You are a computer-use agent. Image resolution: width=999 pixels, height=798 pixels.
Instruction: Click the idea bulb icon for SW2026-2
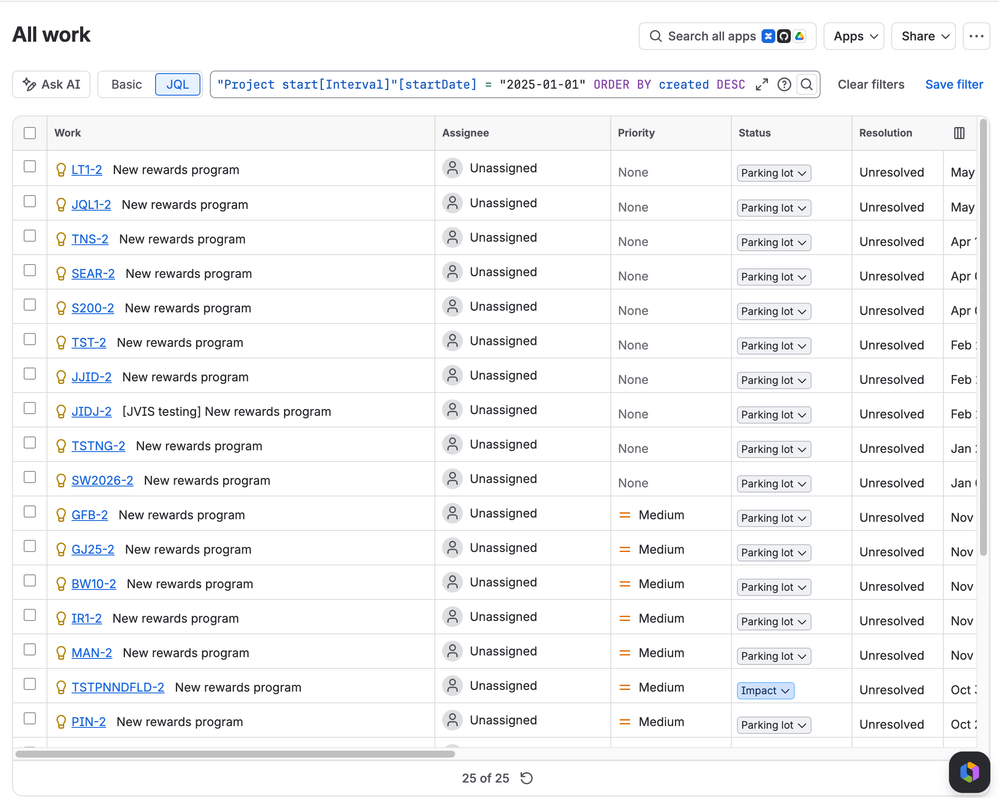(x=61, y=480)
